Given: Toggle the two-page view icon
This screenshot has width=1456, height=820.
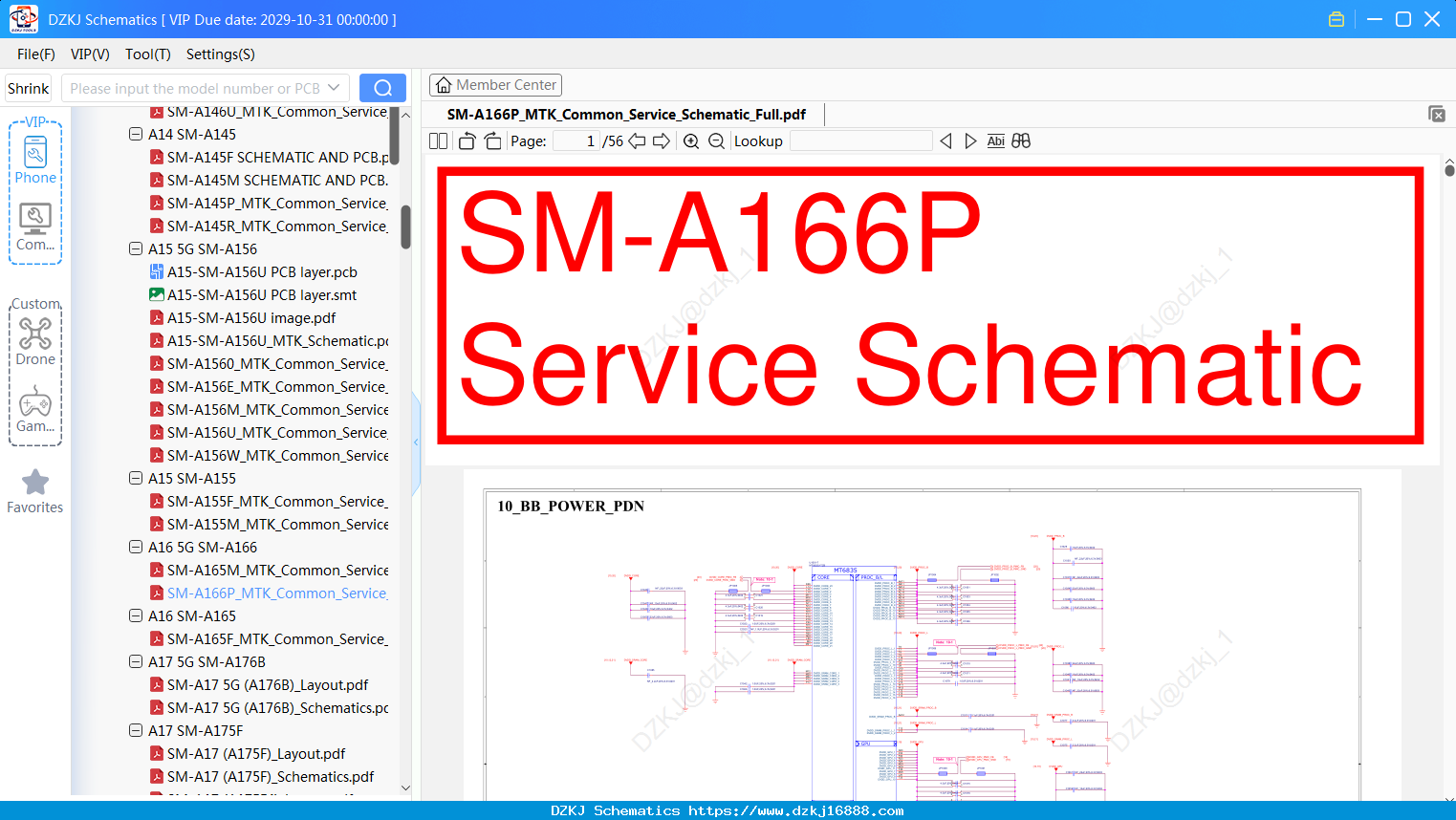Looking at the screenshot, I should [x=438, y=141].
